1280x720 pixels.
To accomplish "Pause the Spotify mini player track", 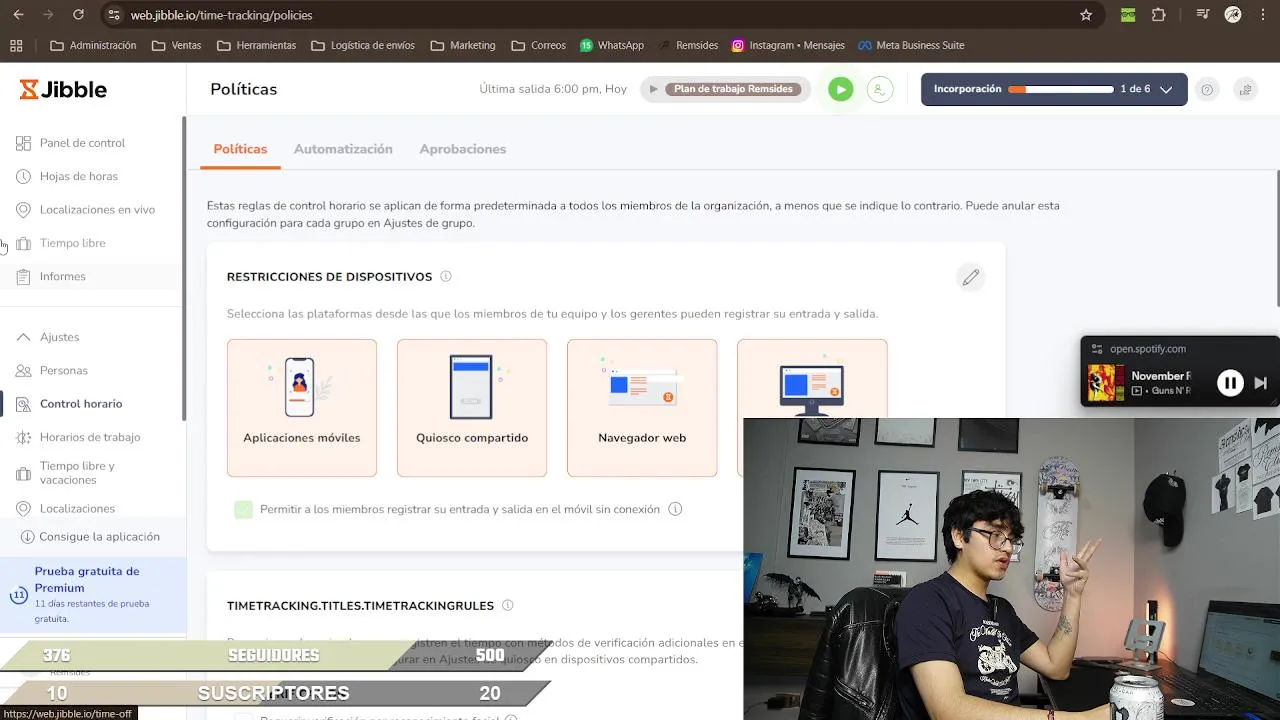I will [1230, 383].
